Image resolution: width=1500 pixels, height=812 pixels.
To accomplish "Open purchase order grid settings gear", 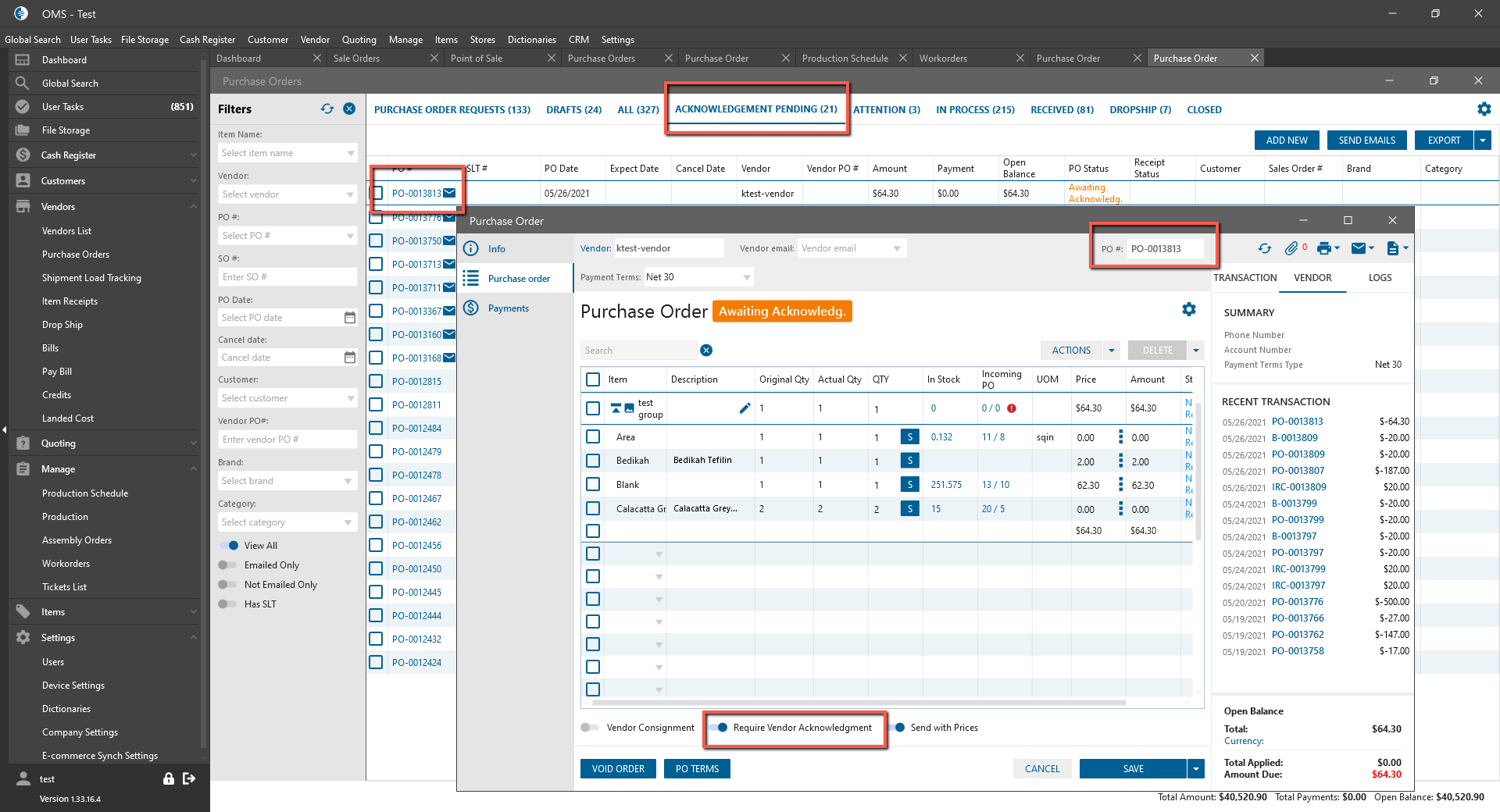I will 1188,310.
